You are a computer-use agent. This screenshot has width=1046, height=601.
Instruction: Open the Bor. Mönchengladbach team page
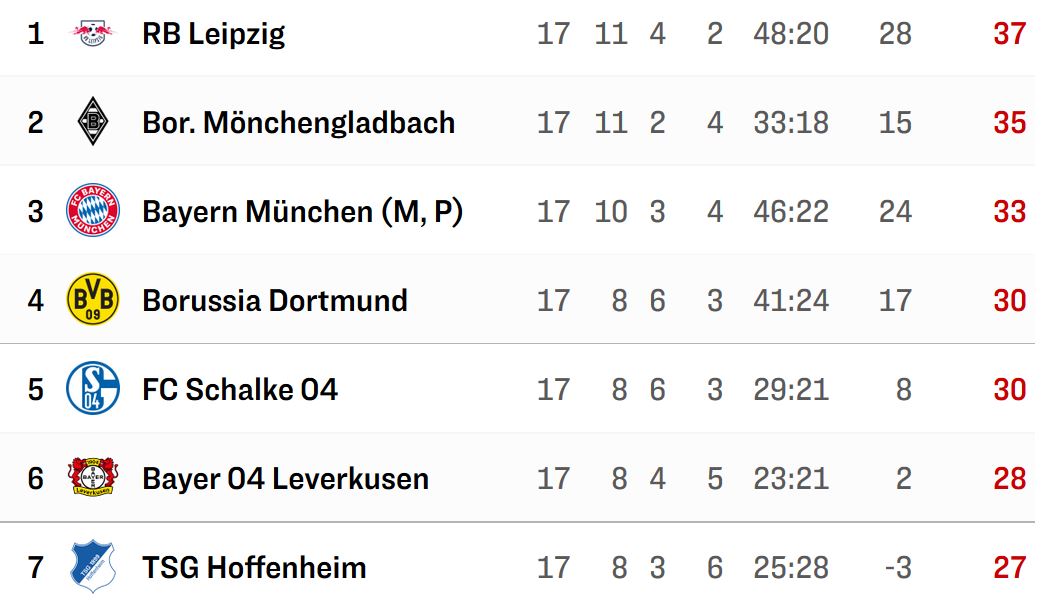298,123
